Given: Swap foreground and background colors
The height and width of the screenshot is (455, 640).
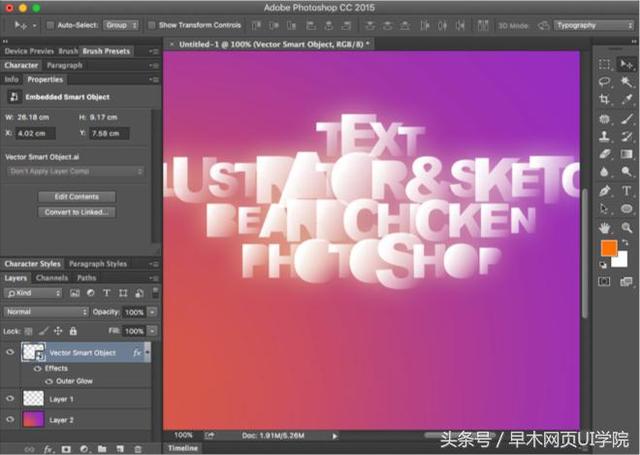Looking at the screenshot, I should pyautogui.click(x=625, y=243).
